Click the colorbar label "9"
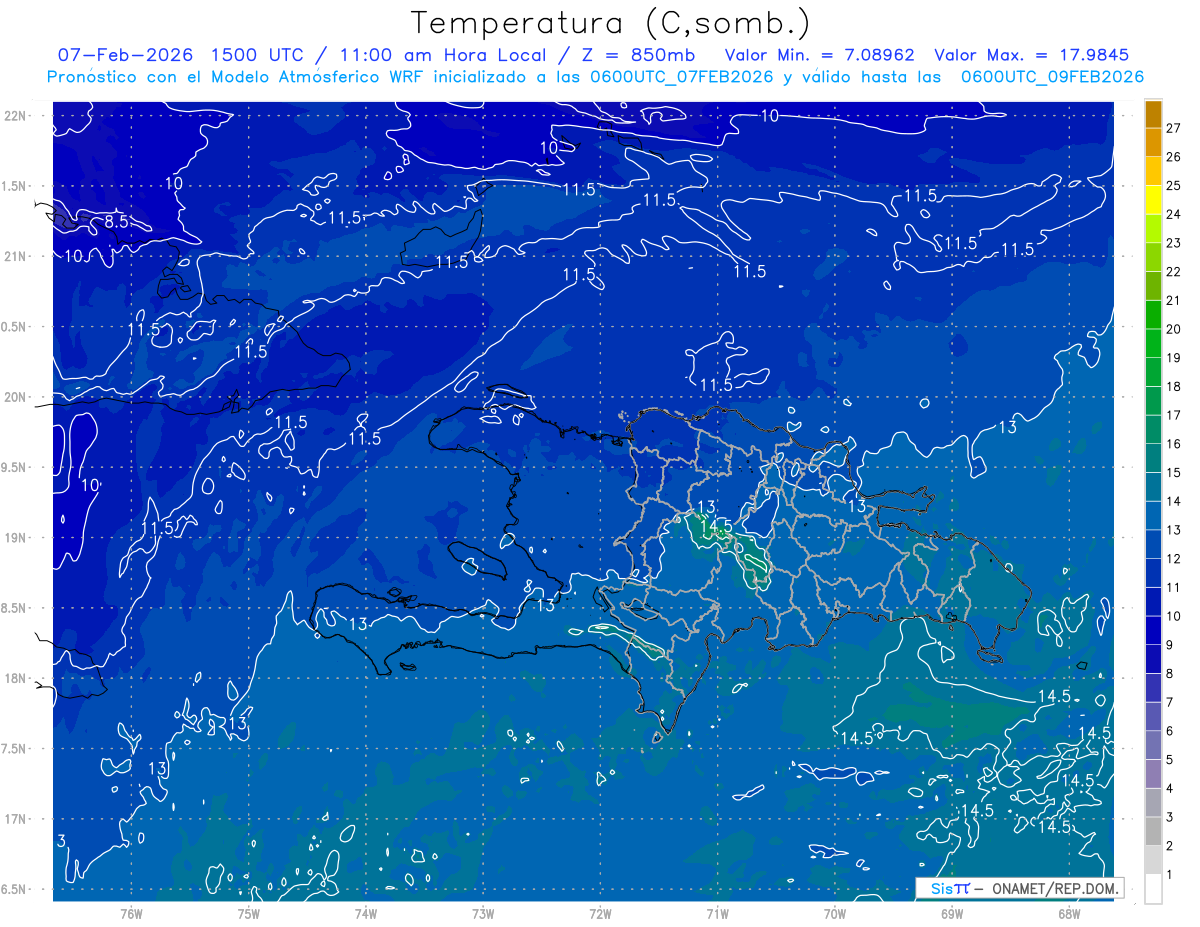Image resolution: width=1200 pixels, height=927 pixels. [x=1170, y=644]
